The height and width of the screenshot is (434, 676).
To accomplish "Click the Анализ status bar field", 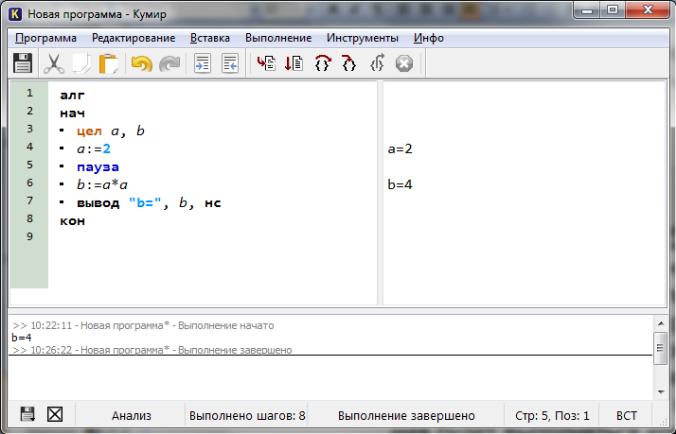I will point(131,415).
